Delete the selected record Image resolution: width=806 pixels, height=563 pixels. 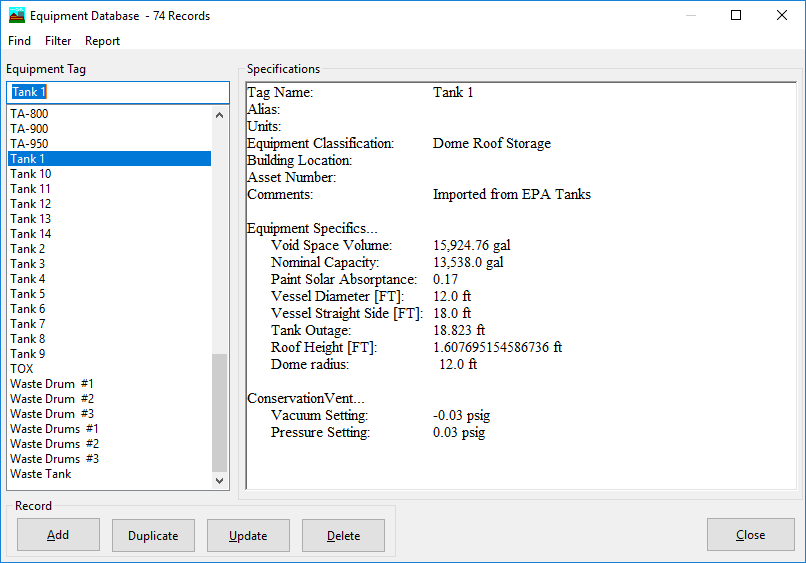pyautogui.click(x=343, y=535)
